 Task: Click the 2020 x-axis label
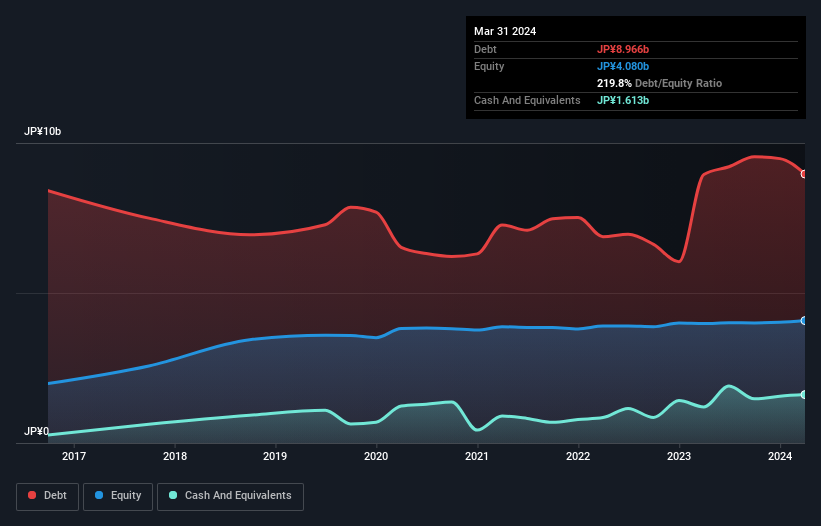pyautogui.click(x=376, y=456)
